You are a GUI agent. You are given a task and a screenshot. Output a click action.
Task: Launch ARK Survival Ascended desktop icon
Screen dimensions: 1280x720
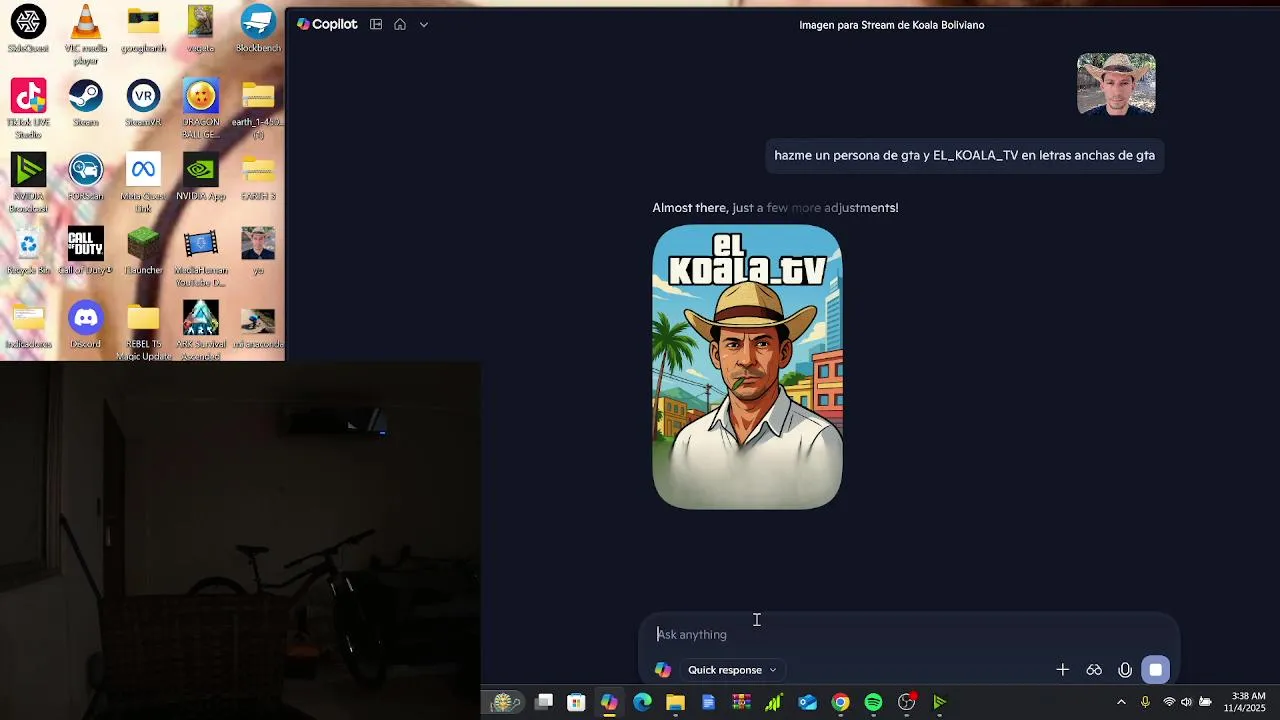click(201, 331)
